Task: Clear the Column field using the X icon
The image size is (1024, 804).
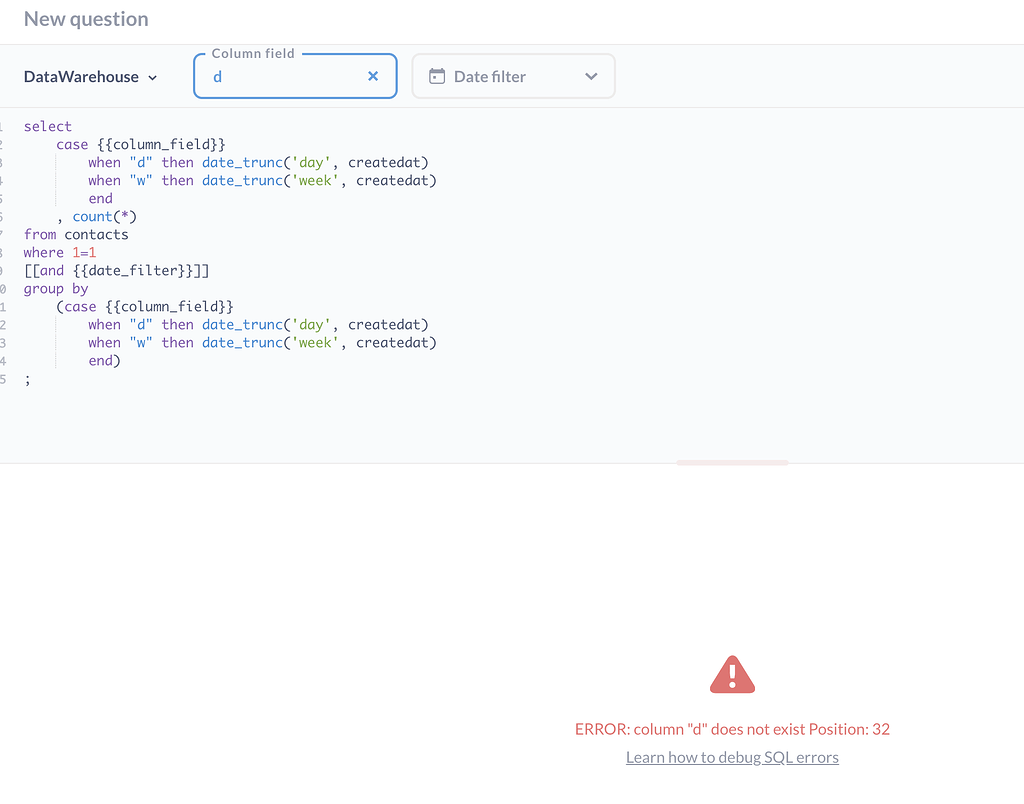Action: tap(373, 75)
